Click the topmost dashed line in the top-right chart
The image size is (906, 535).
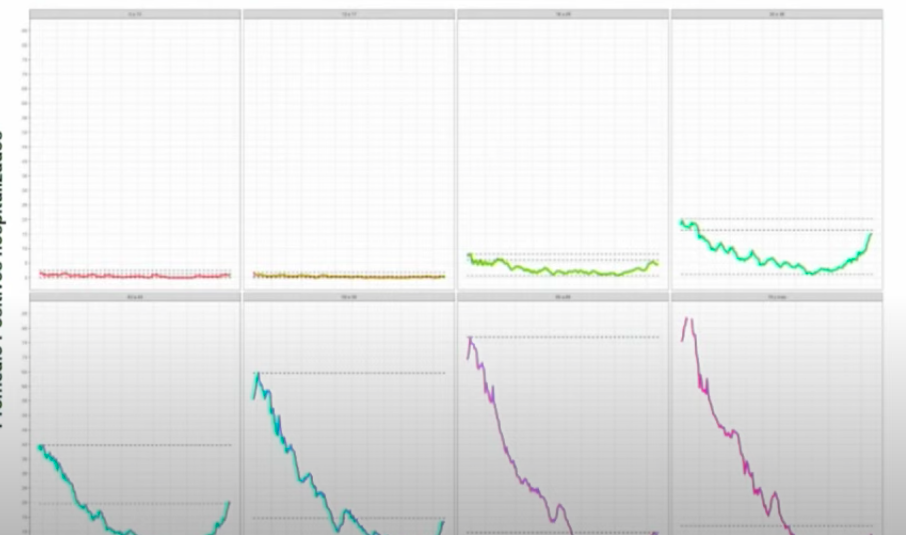coord(800,219)
